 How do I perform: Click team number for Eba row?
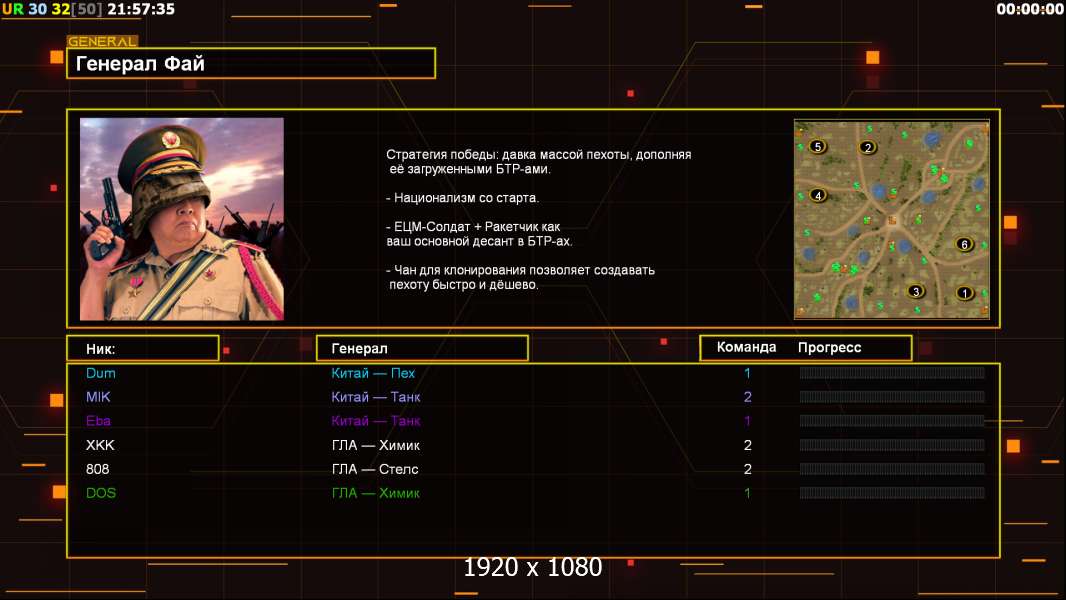click(747, 421)
